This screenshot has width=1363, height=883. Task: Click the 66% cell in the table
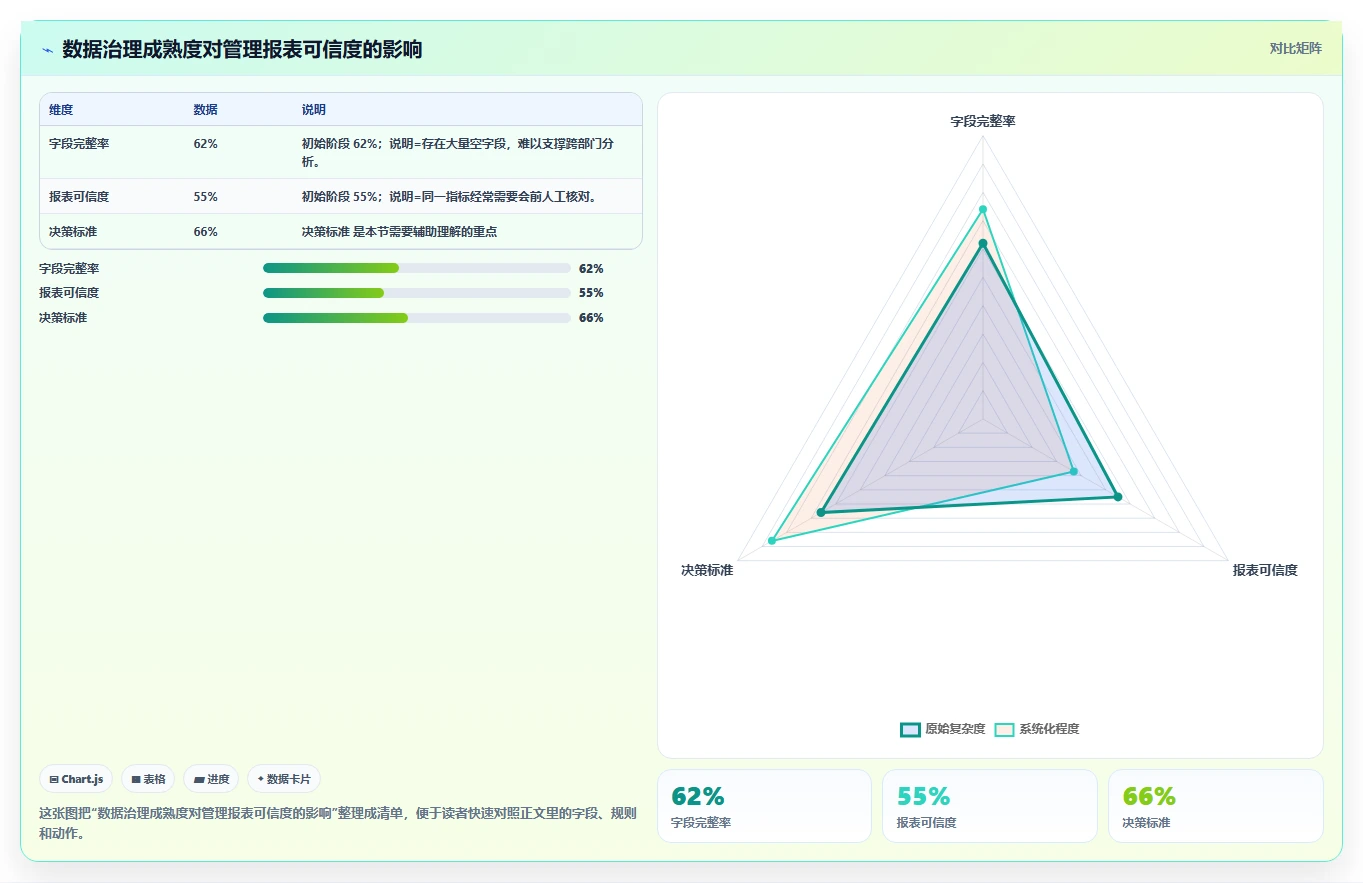pyautogui.click(x=205, y=231)
